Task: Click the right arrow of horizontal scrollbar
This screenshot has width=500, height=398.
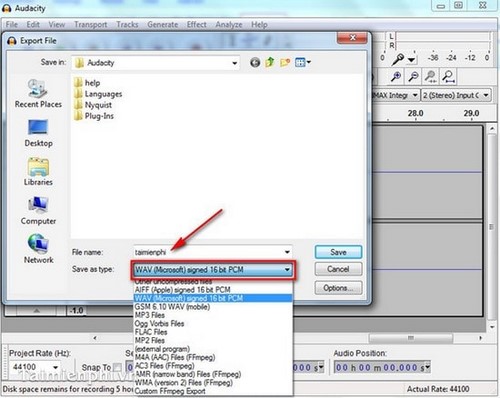Action: point(480,338)
